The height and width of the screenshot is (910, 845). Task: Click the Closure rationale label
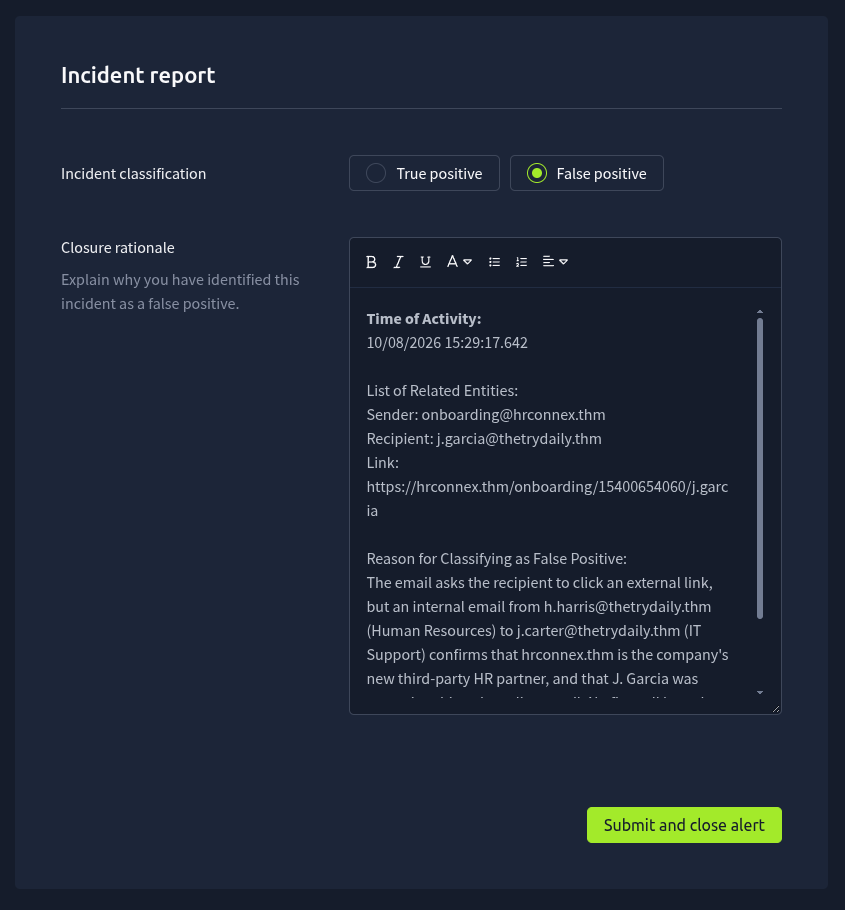[118, 248]
